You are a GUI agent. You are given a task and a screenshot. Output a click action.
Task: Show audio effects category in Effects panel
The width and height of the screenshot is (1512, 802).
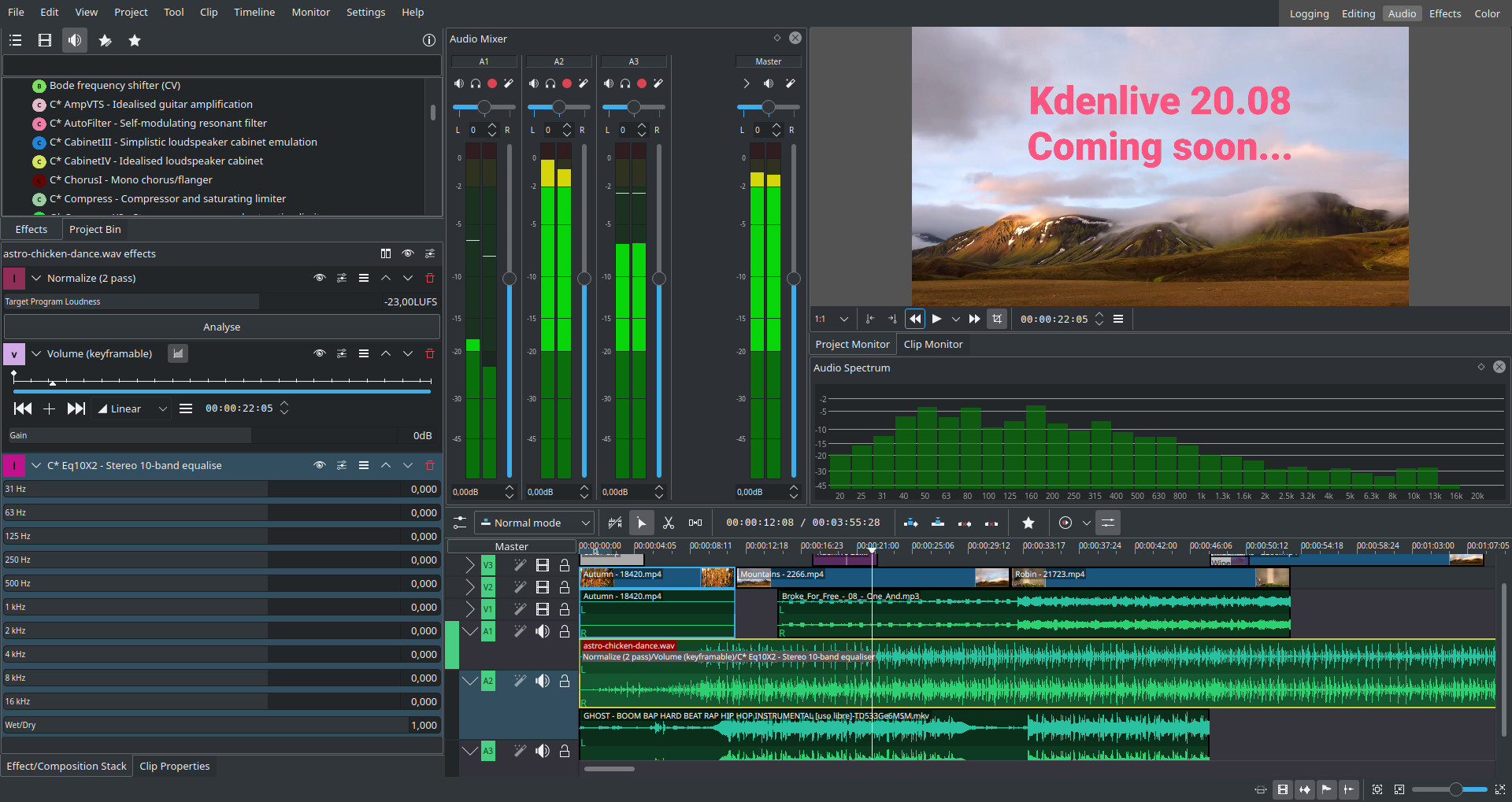coord(75,40)
